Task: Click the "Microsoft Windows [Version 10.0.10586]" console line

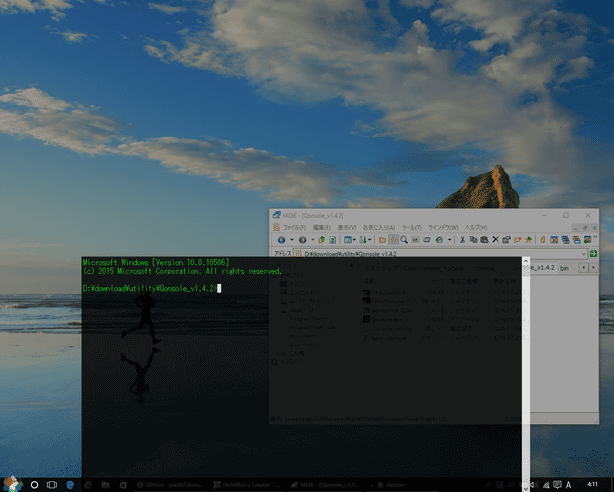Action: [156, 262]
